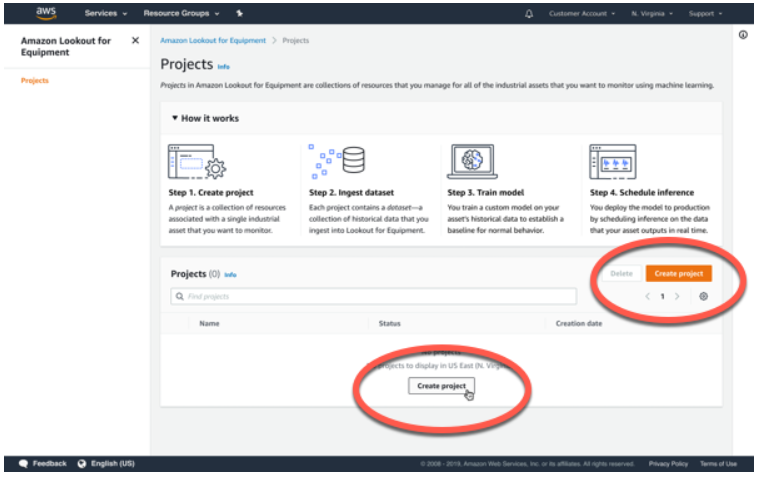The image size is (763, 478).
Task: Click the Step 3. Train model title
Action: pos(486,193)
